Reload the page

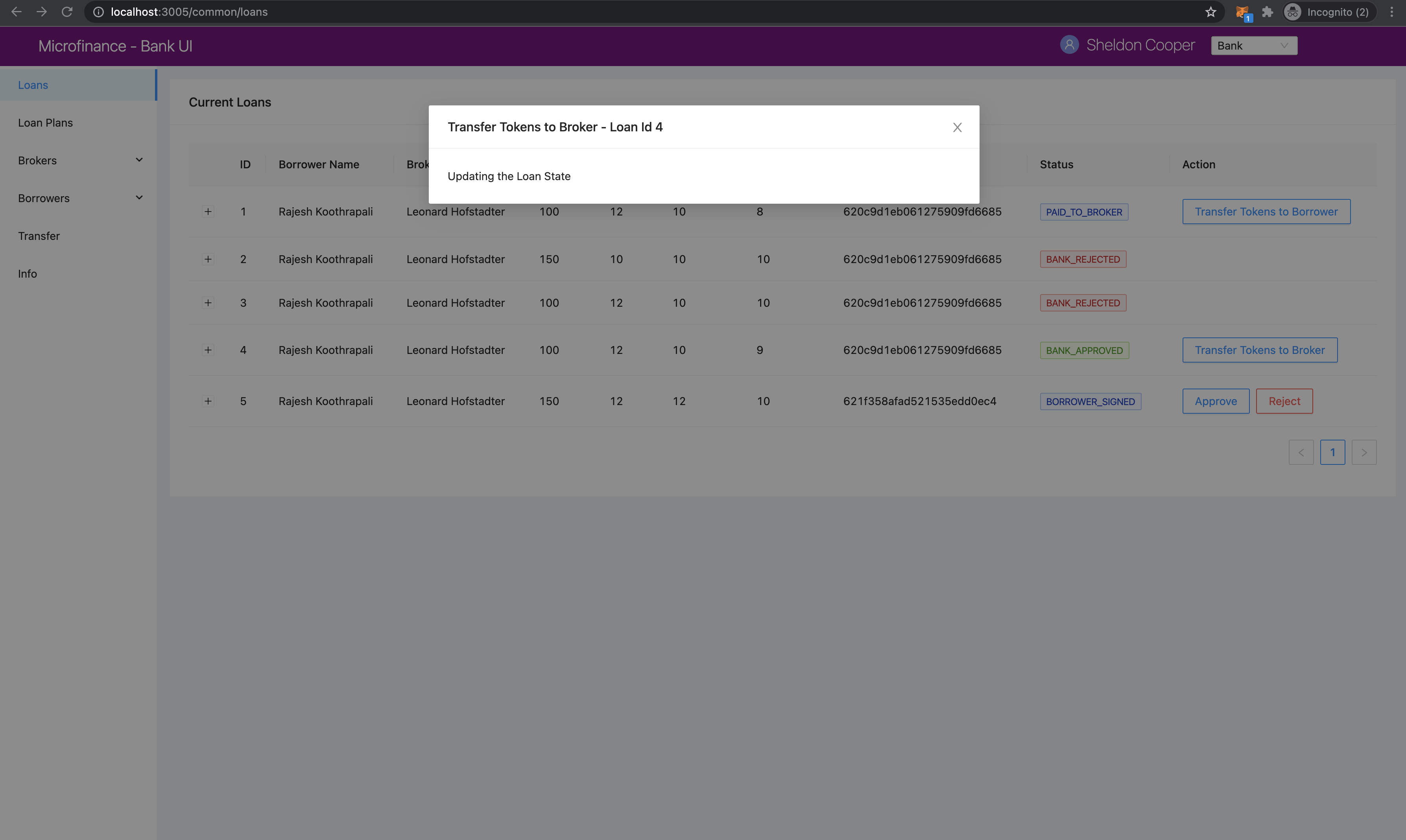(67, 12)
